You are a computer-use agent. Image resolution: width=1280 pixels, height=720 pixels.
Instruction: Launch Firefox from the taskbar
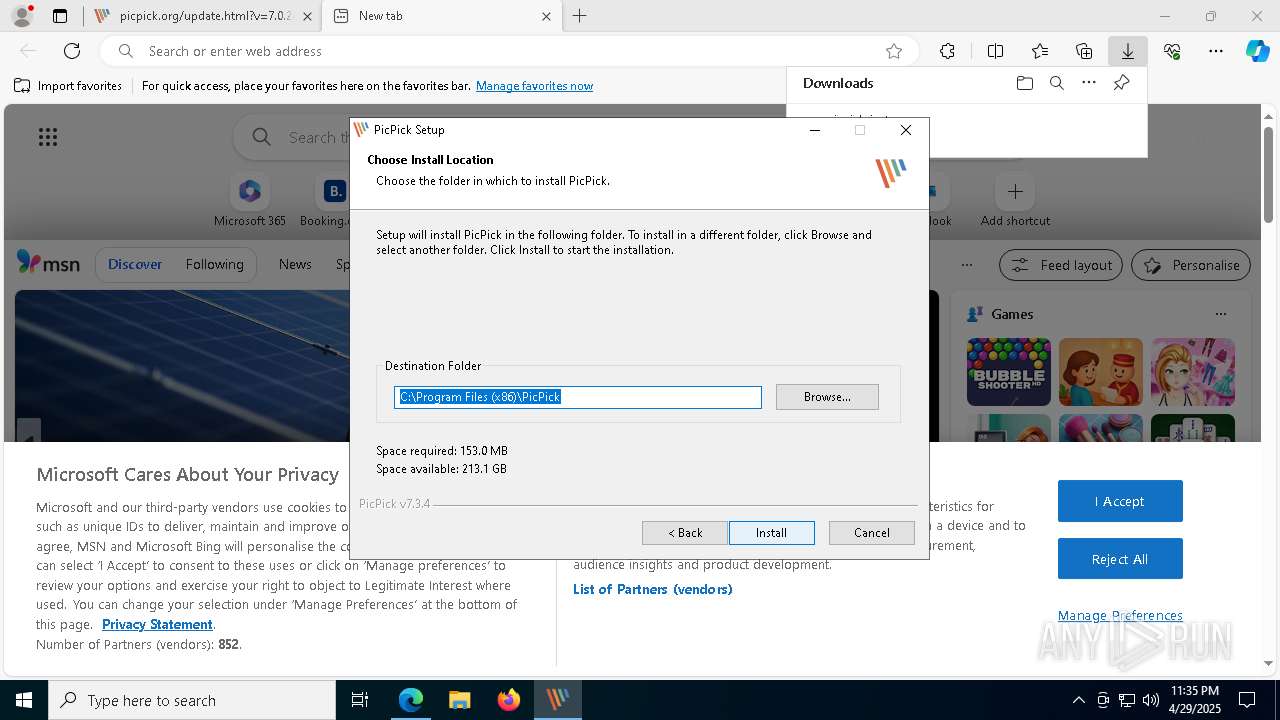(509, 700)
